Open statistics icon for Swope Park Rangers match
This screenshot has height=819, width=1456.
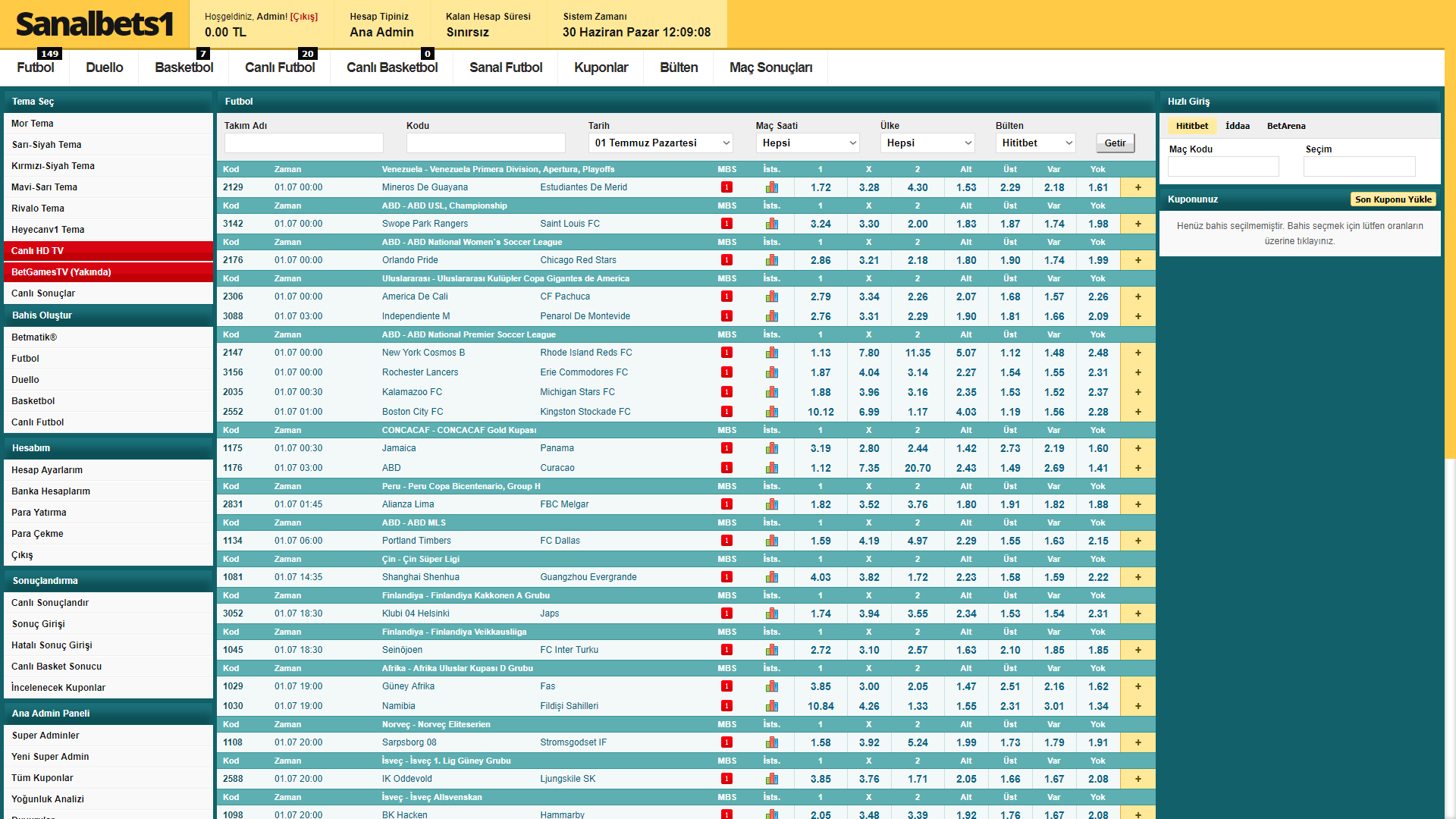click(772, 224)
